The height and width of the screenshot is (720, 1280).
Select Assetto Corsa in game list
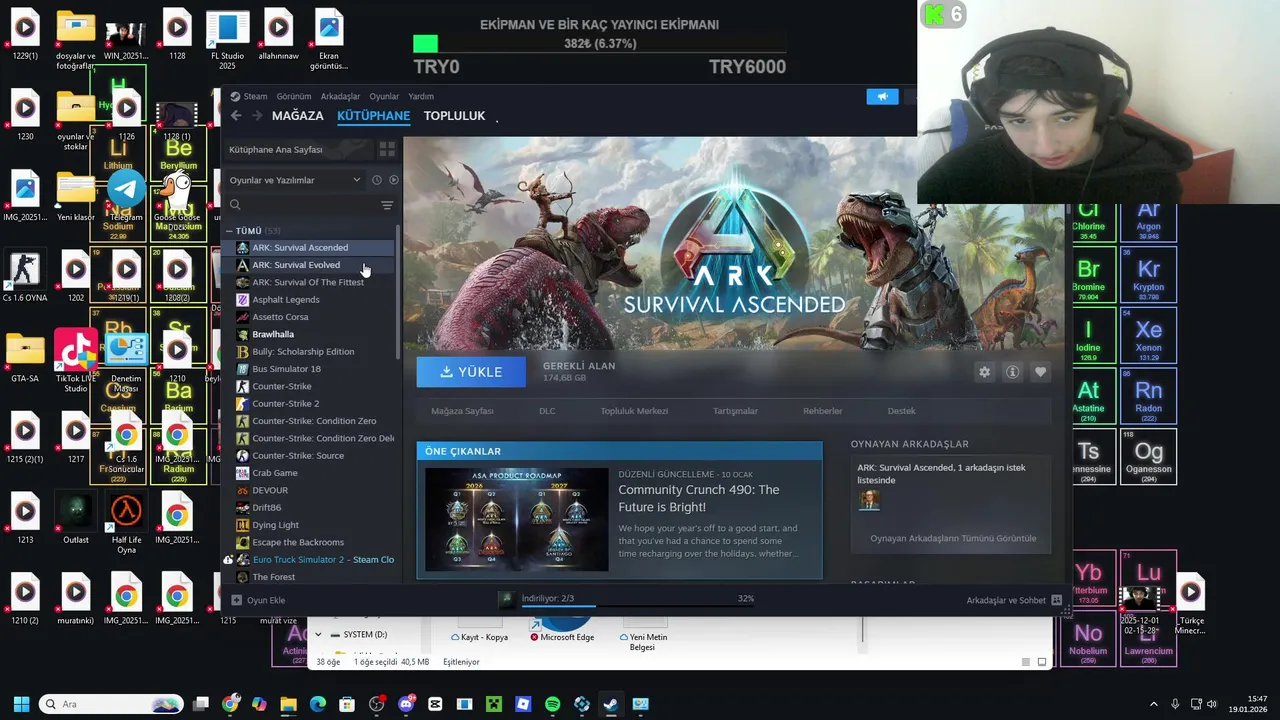[x=280, y=317]
